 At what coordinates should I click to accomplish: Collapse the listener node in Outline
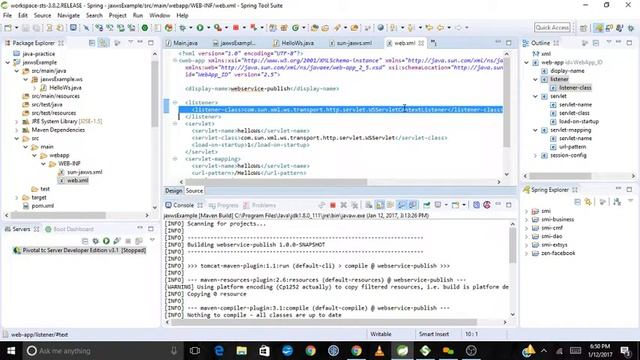click(x=536, y=80)
